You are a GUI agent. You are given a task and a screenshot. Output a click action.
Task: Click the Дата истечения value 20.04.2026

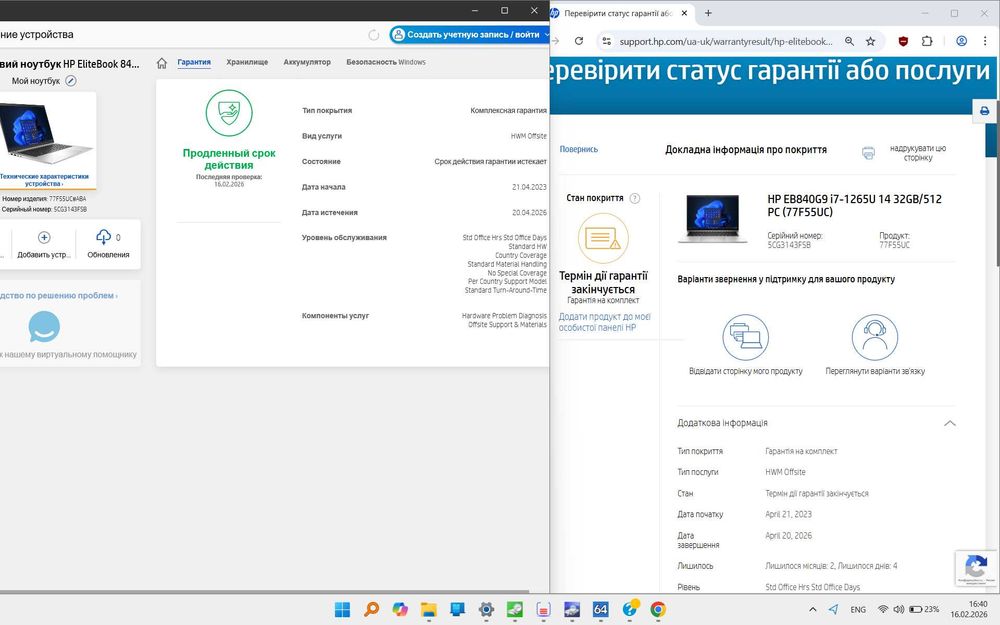(x=529, y=212)
